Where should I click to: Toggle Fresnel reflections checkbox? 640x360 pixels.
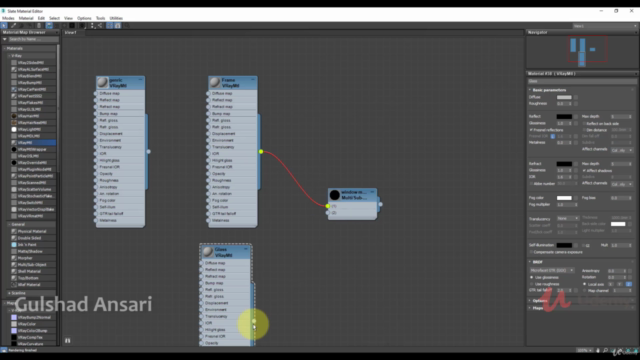click(531, 130)
